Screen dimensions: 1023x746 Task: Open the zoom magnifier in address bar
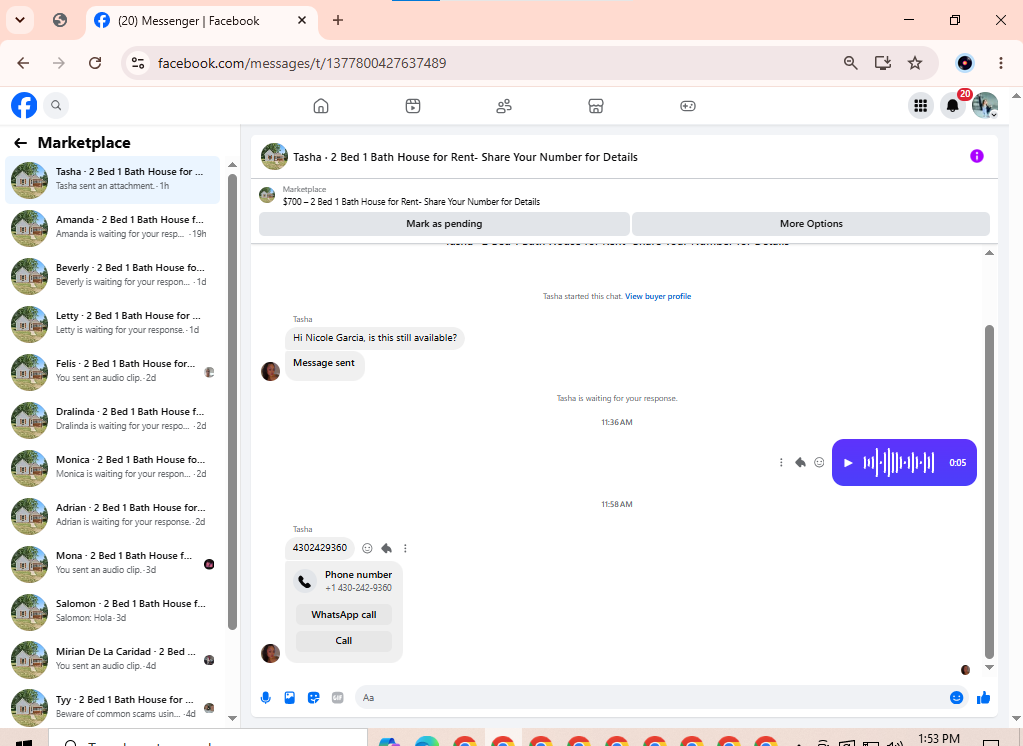tap(850, 63)
